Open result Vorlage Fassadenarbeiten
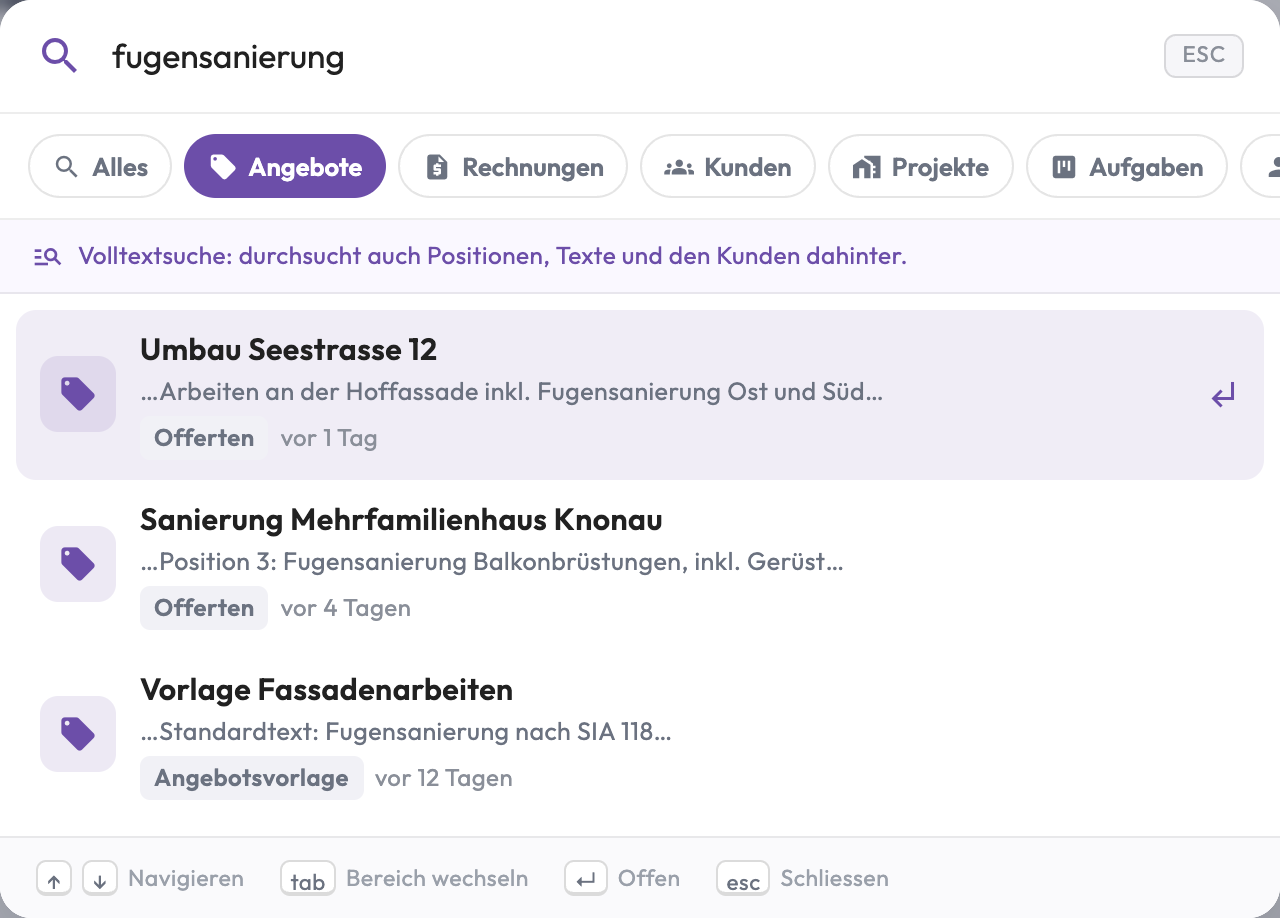1280x918 pixels. pyautogui.click(x=640, y=735)
